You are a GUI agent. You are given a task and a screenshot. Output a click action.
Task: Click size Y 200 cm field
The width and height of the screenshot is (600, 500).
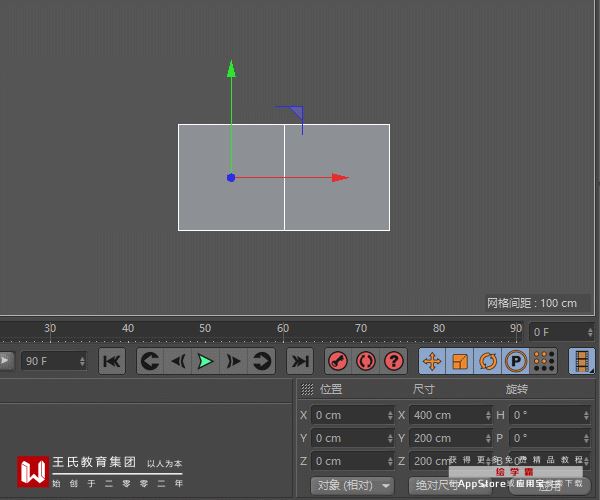[451, 438]
